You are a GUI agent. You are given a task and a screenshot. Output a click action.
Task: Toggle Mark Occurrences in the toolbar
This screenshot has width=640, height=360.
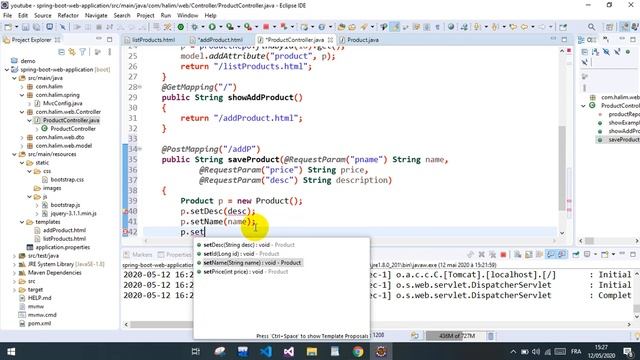[395, 27]
